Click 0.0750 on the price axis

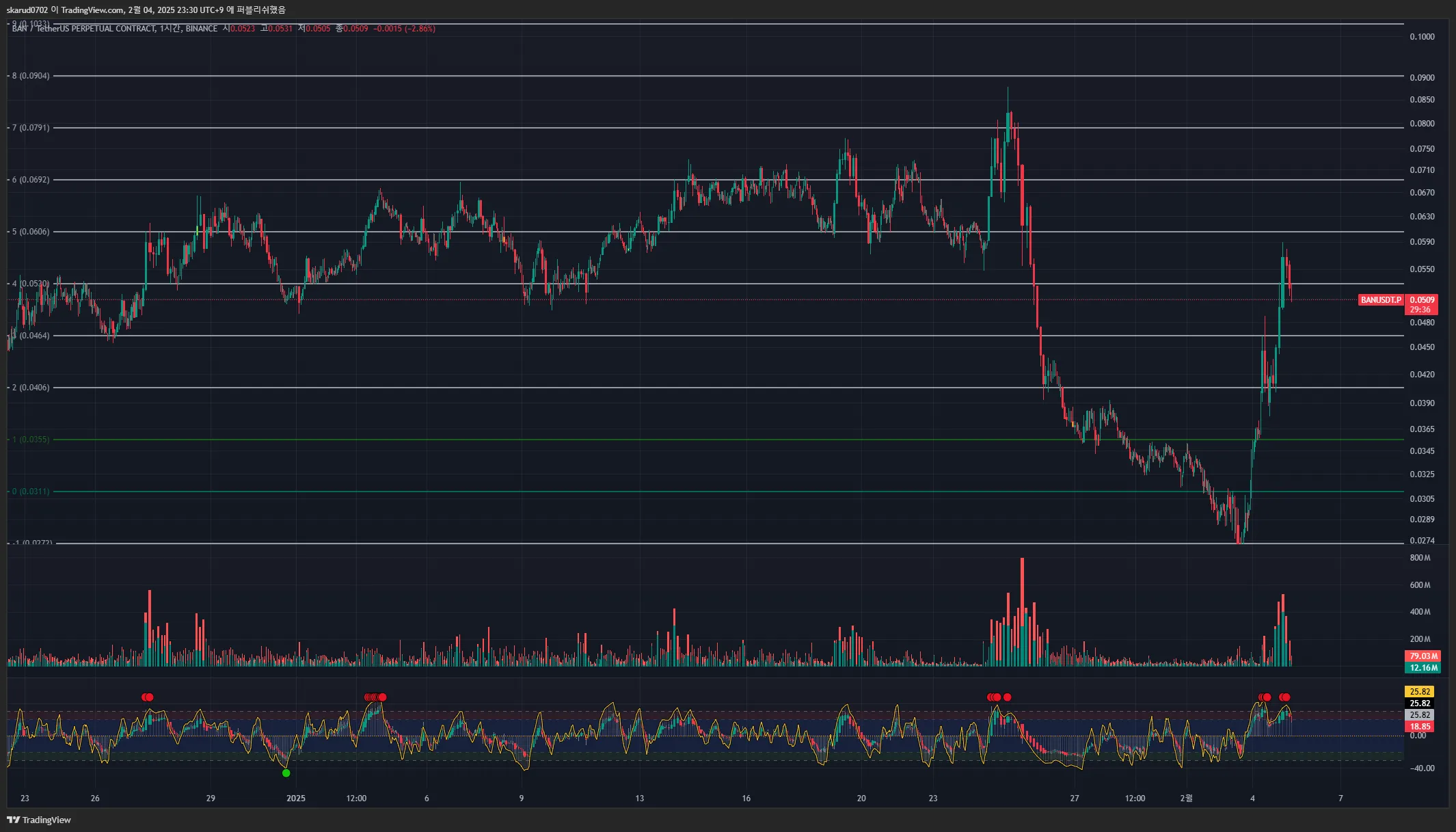(1422, 149)
